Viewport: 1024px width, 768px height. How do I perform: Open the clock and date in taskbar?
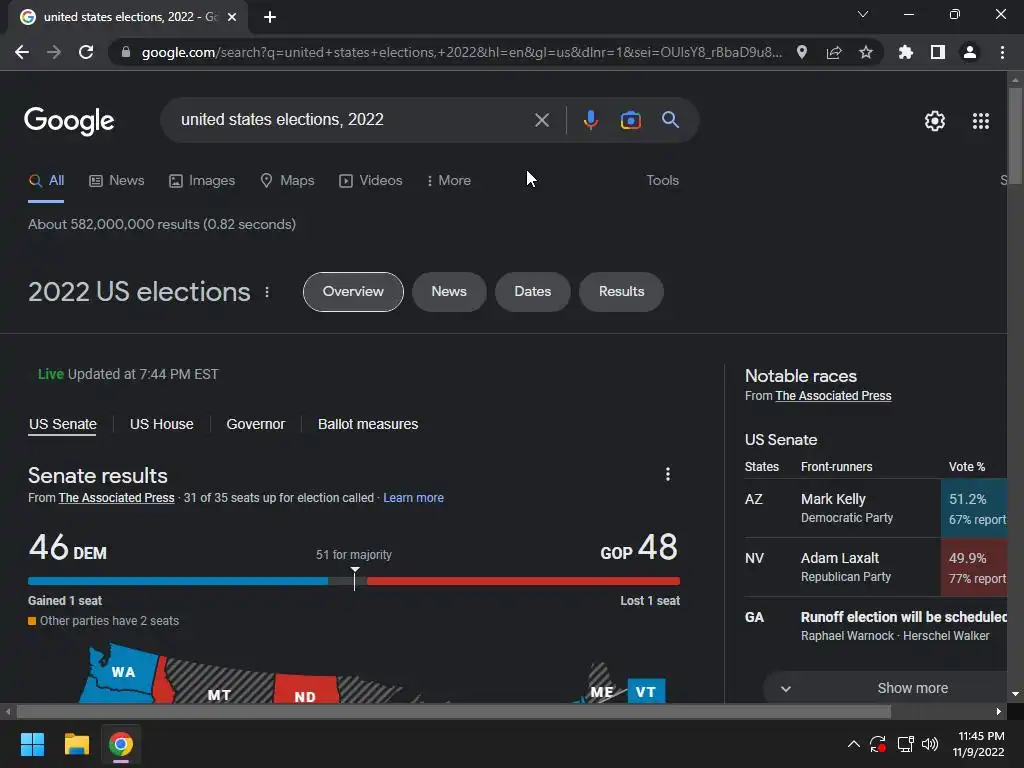coord(978,744)
